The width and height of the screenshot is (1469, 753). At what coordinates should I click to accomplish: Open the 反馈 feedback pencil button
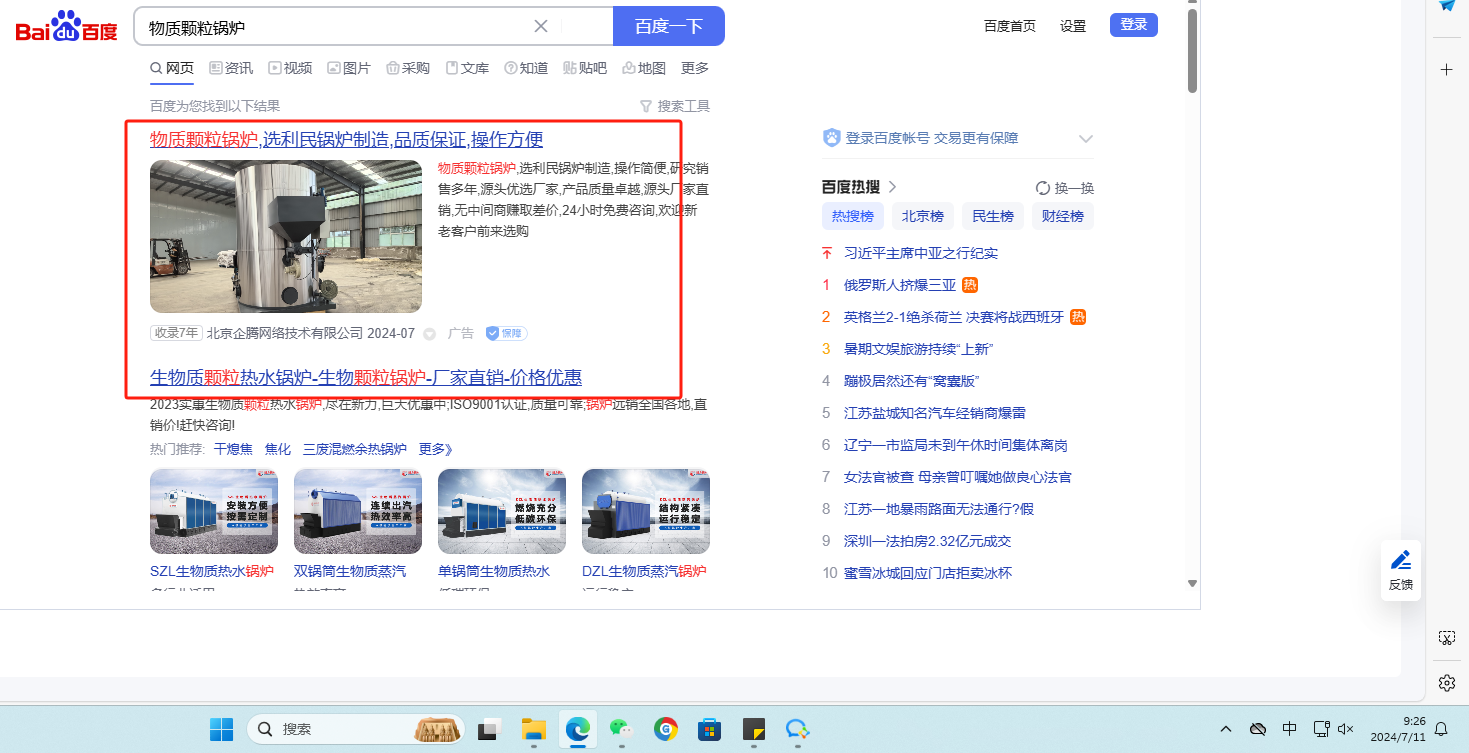tap(1401, 570)
